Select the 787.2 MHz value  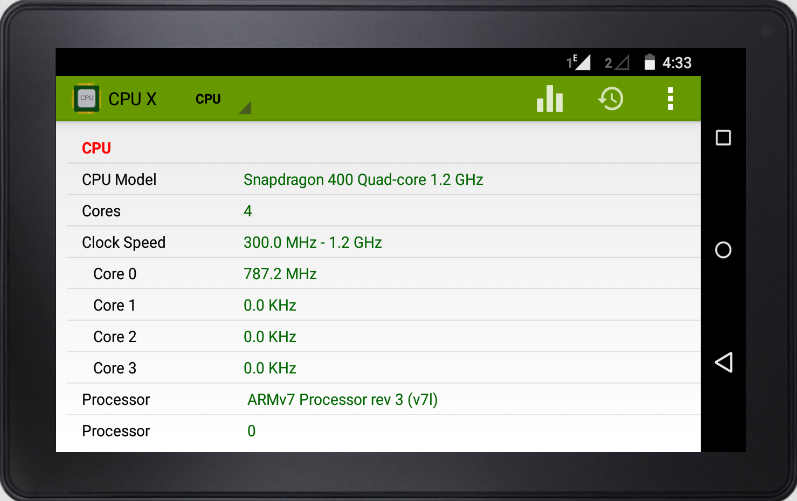pos(280,274)
